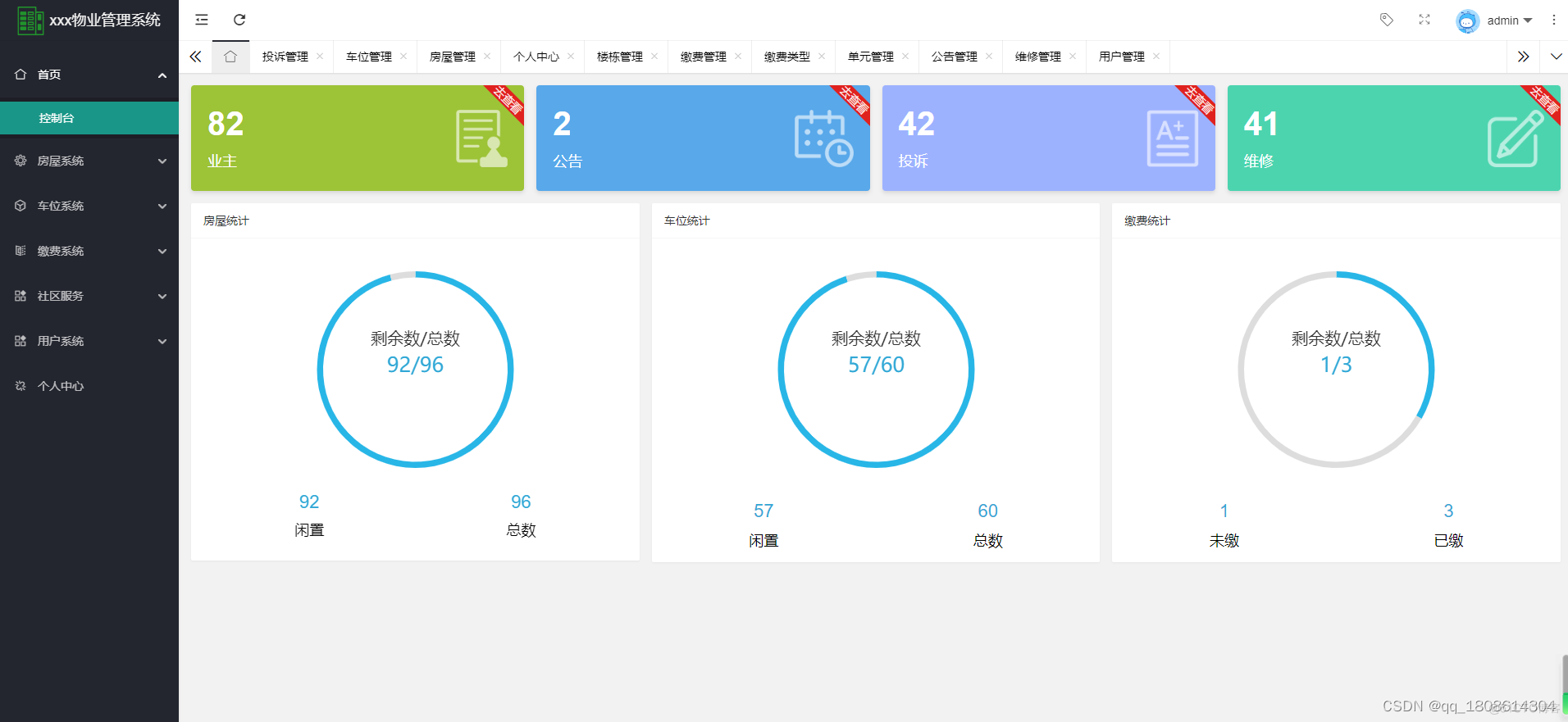
Task: Click the 闲置 value 57 under 车位统计
Action: pos(763,511)
